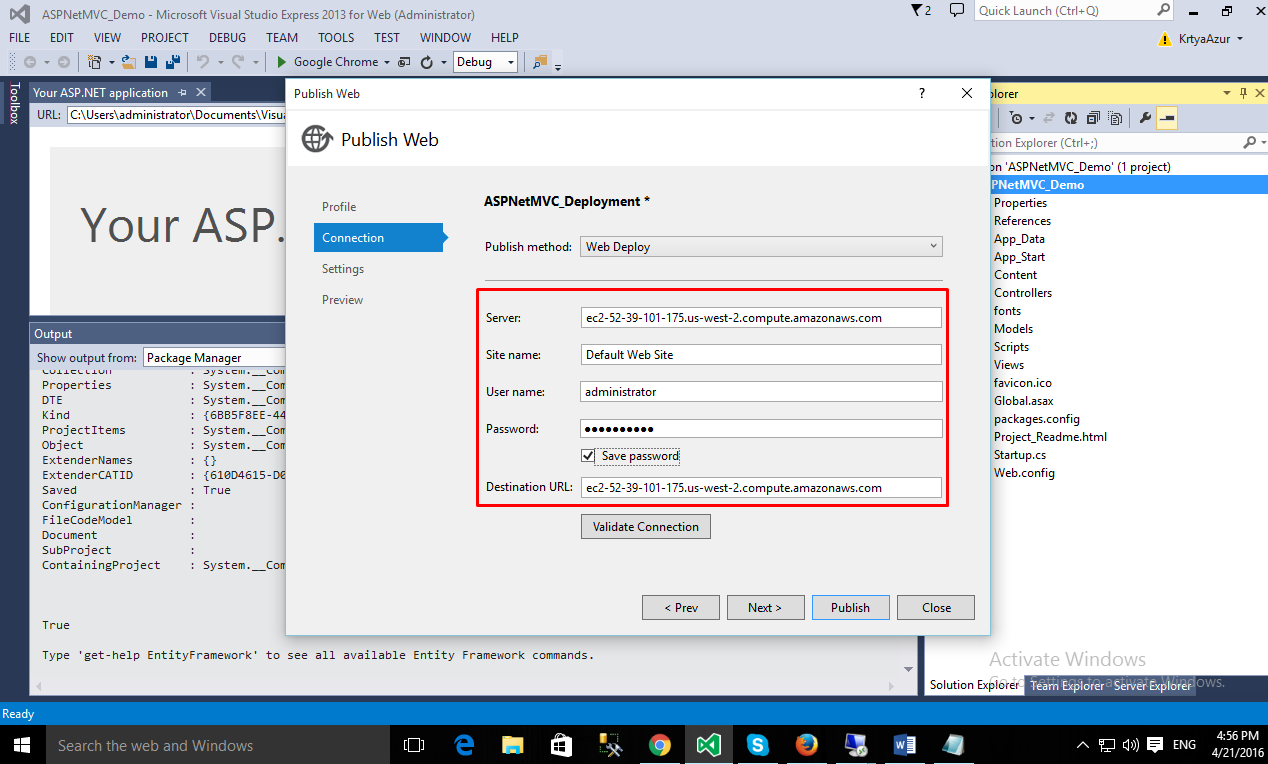Click the Site name input field
Viewport: 1268px width, 764px height.
[x=761, y=354]
